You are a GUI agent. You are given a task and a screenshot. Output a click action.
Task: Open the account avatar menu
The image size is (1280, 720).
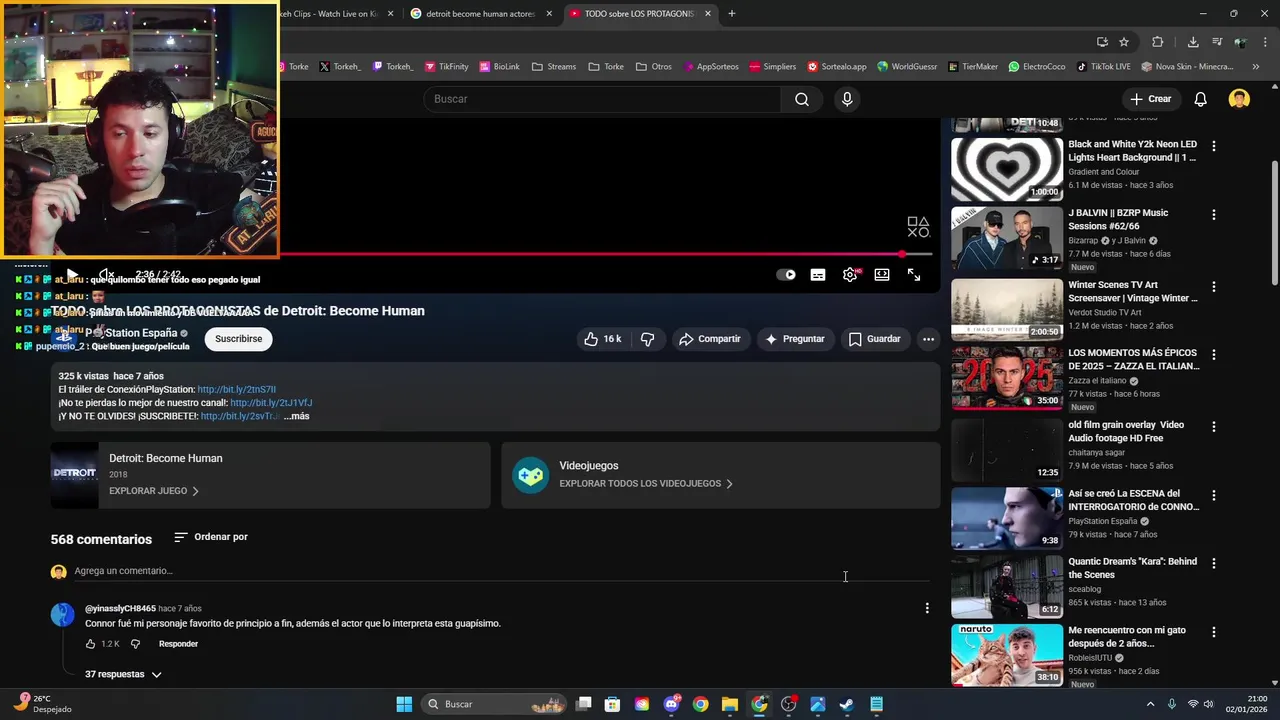pos(1239,99)
